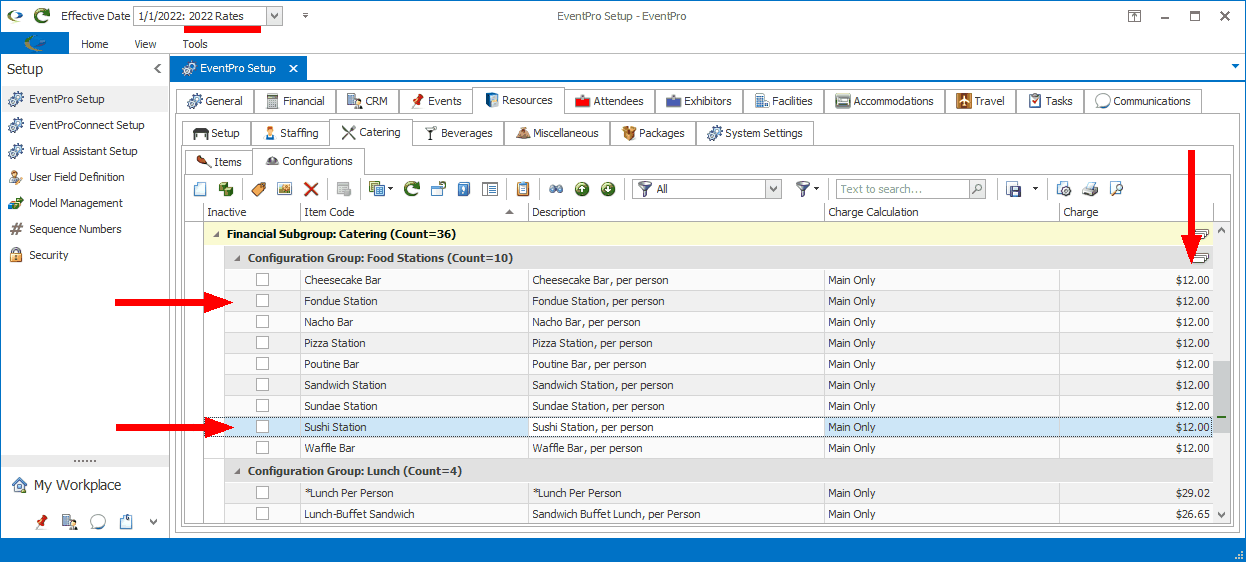Toggle Inactive checkbox for Cheesecake Bar
Image resolution: width=1246 pixels, height=562 pixels.
coord(262,280)
